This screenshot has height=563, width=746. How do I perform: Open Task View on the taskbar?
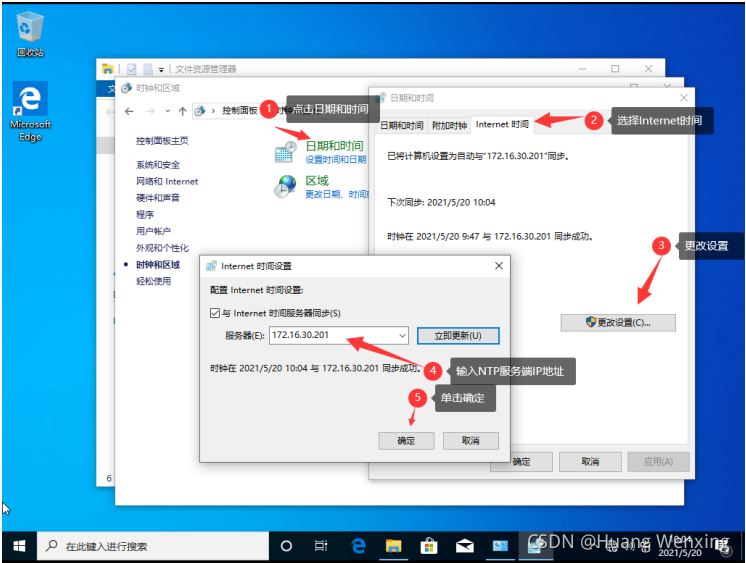[321, 546]
